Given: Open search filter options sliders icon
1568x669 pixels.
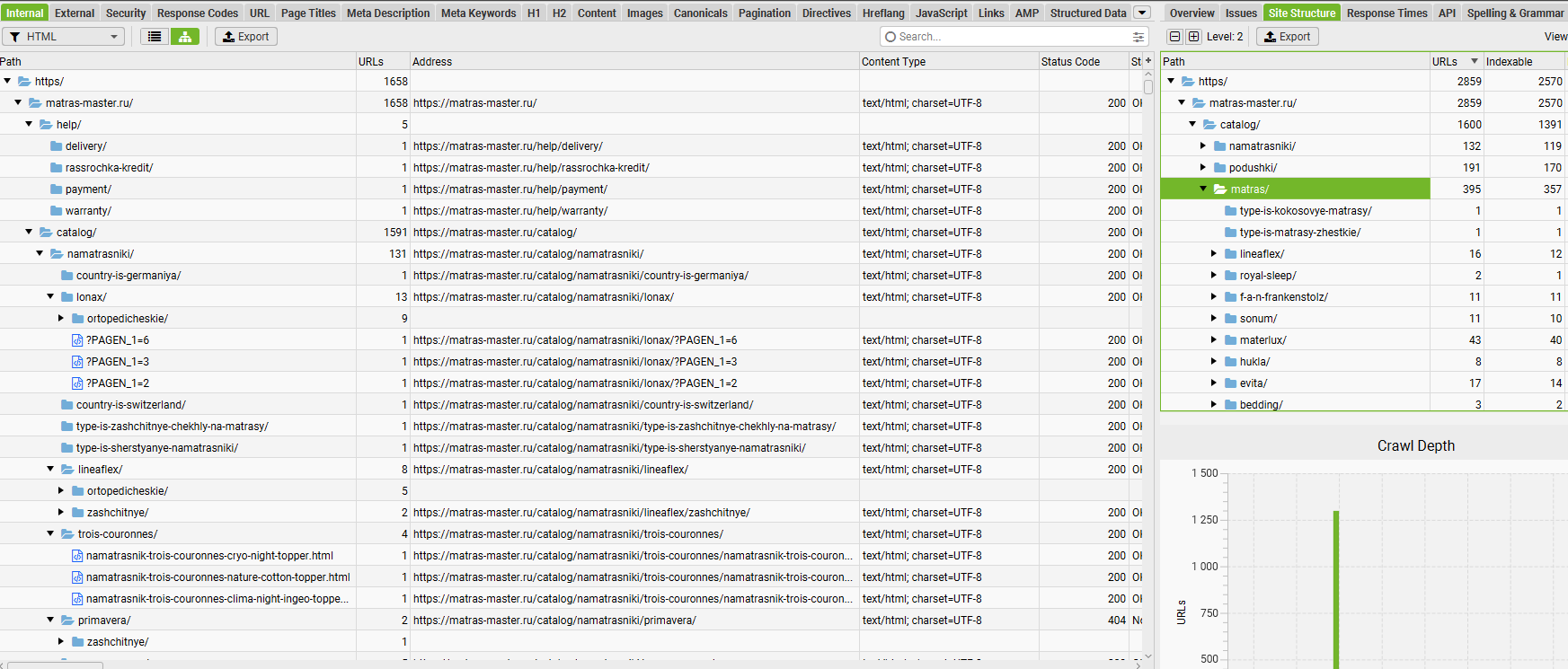Looking at the screenshot, I should 1138,37.
